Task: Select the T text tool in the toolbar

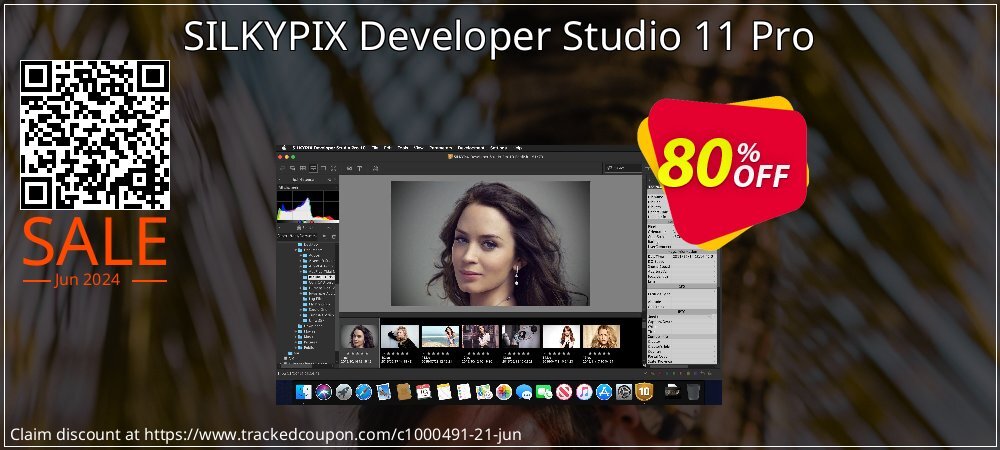Action: 359,168
